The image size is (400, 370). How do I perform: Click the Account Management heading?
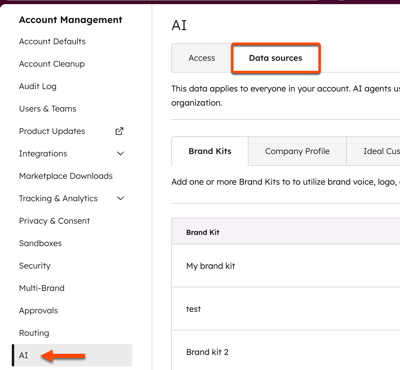71,20
